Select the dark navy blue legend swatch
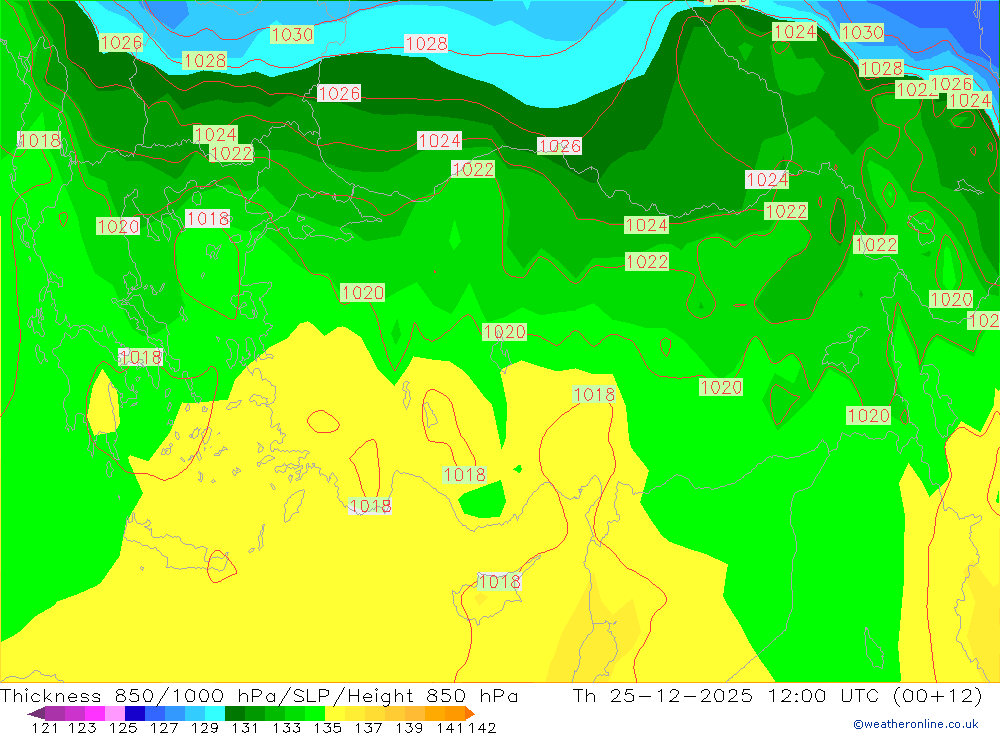Viewport: 1000px width, 733px height. pos(135,713)
